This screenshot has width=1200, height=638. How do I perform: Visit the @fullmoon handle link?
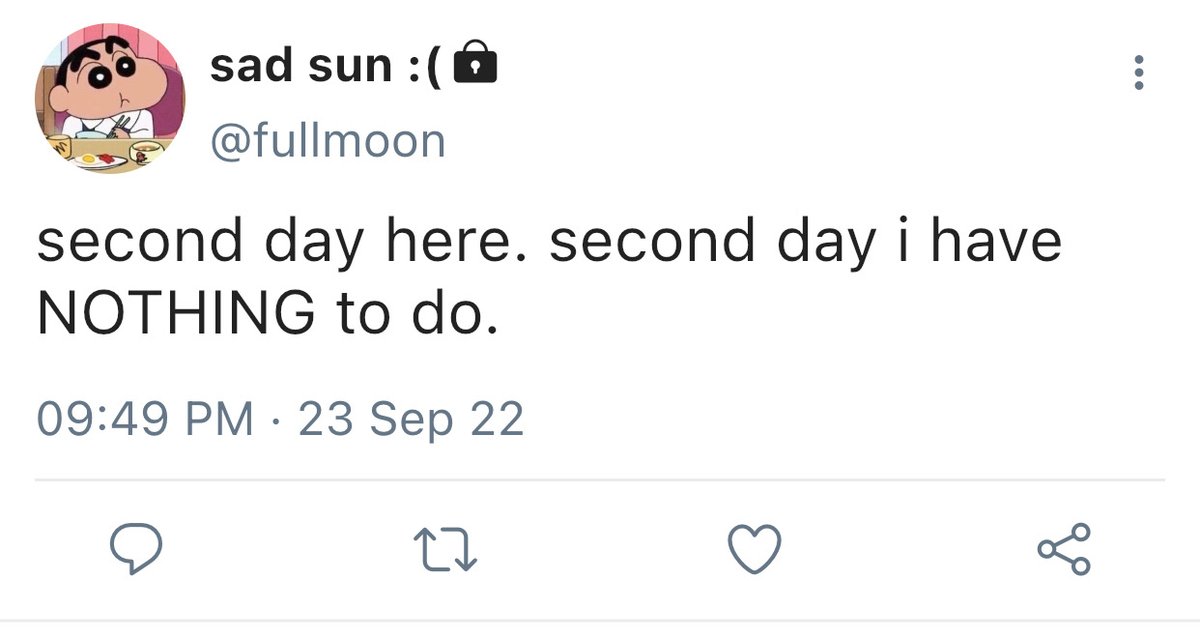coord(328,141)
